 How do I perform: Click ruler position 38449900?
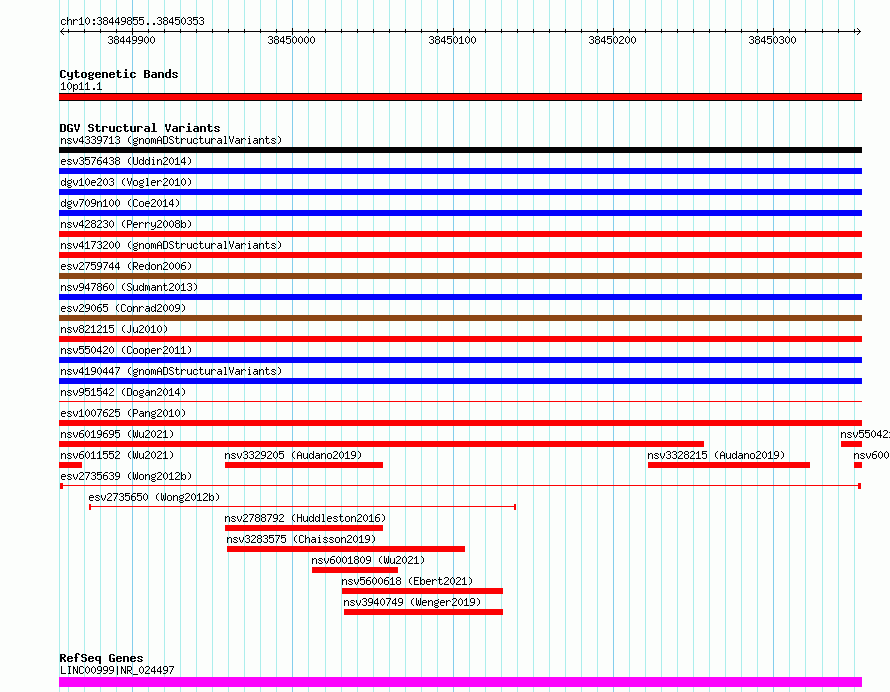(131, 40)
